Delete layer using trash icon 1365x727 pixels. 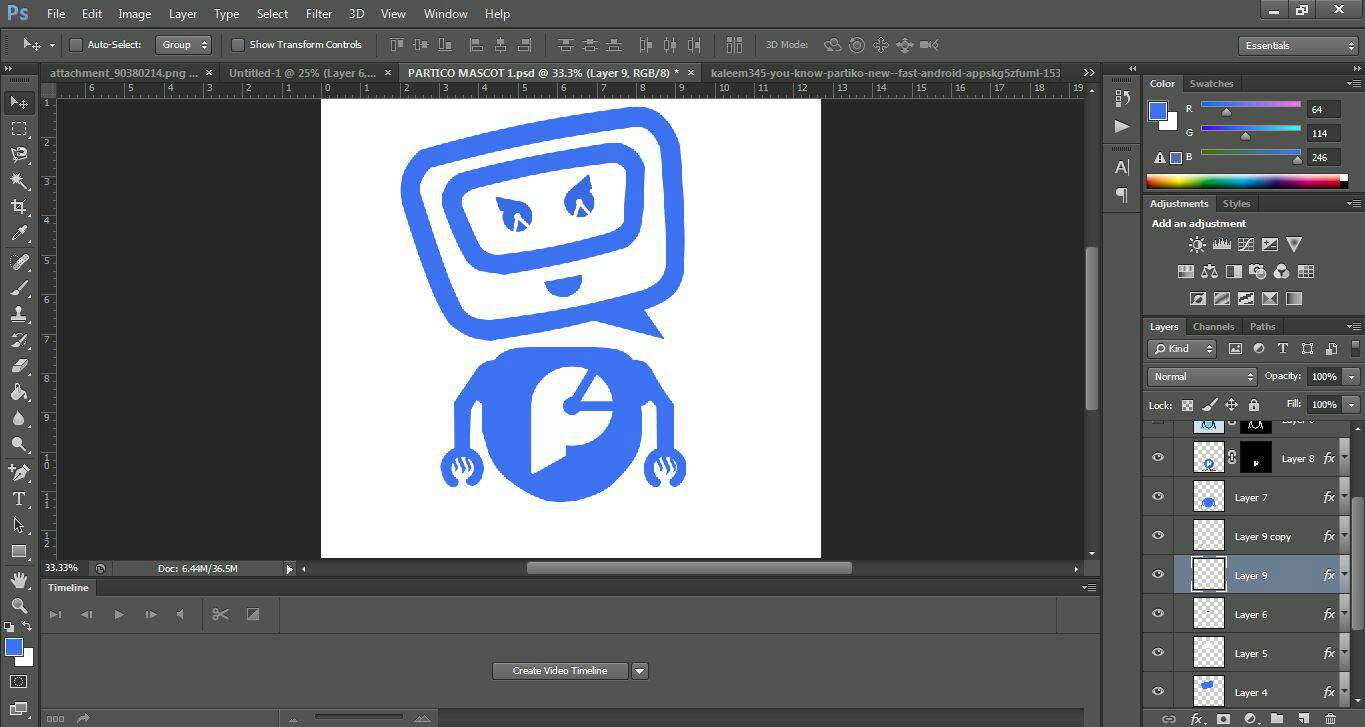[x=1330, y=718]
